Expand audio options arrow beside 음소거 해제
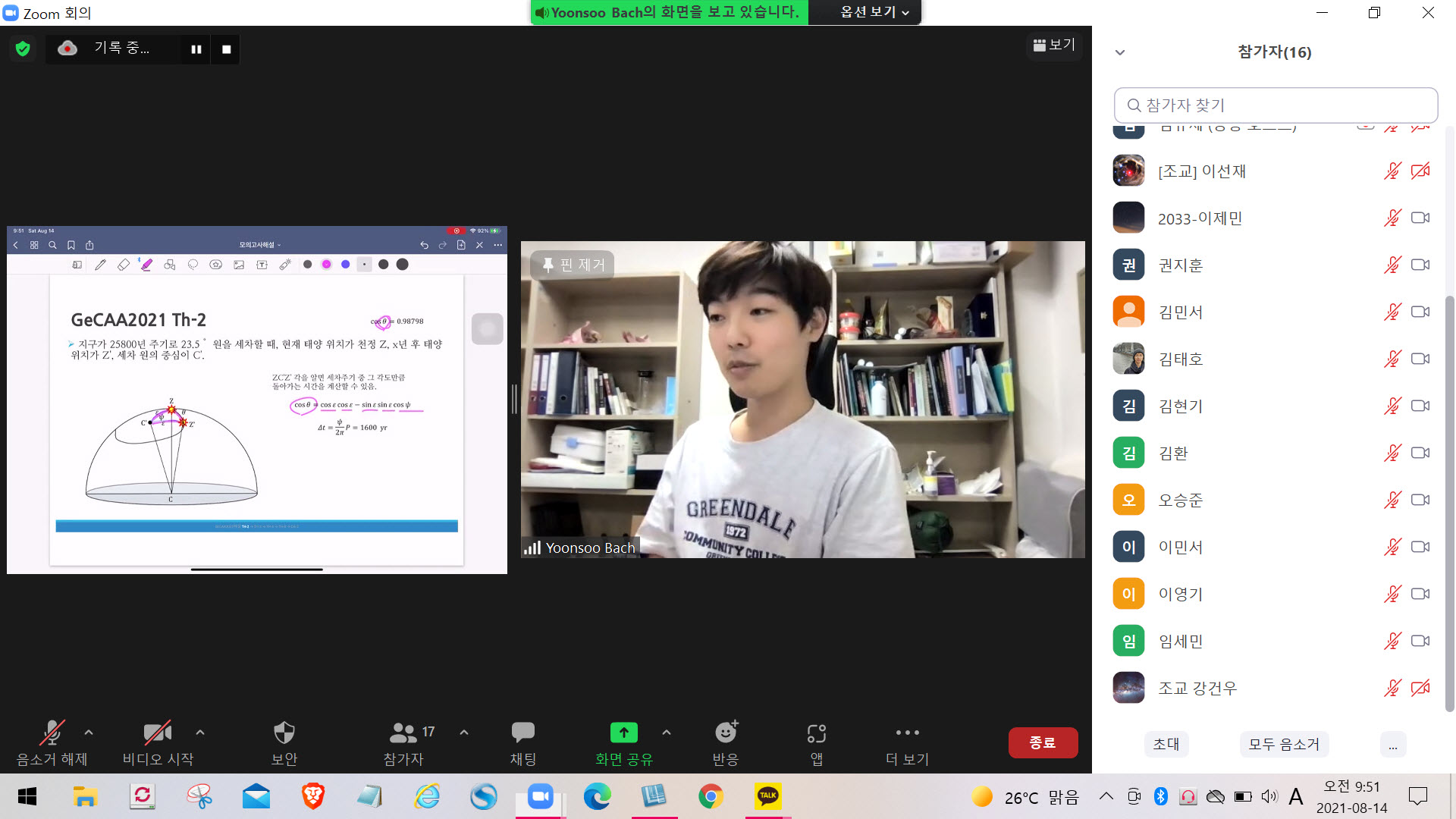1456x819 pixels. point(89,733)
